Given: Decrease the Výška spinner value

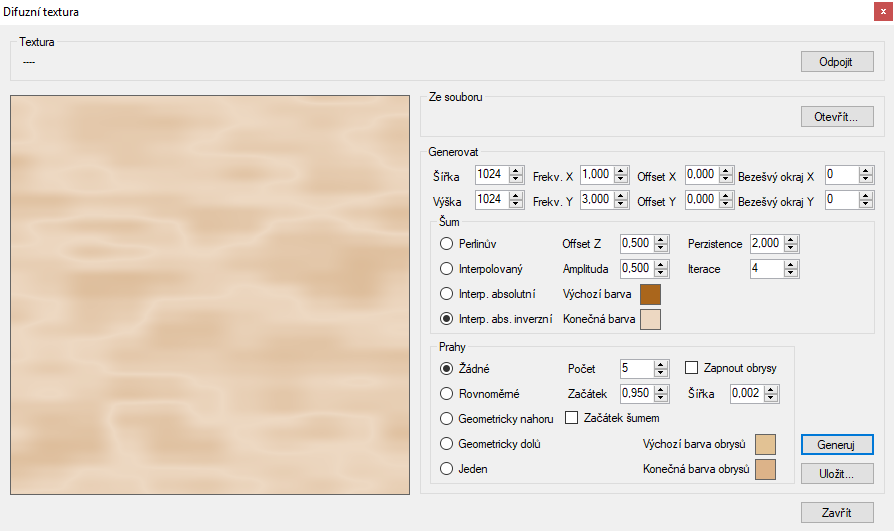Looking at the screenshot, I should pyautogui.click(x=516, y=204).
